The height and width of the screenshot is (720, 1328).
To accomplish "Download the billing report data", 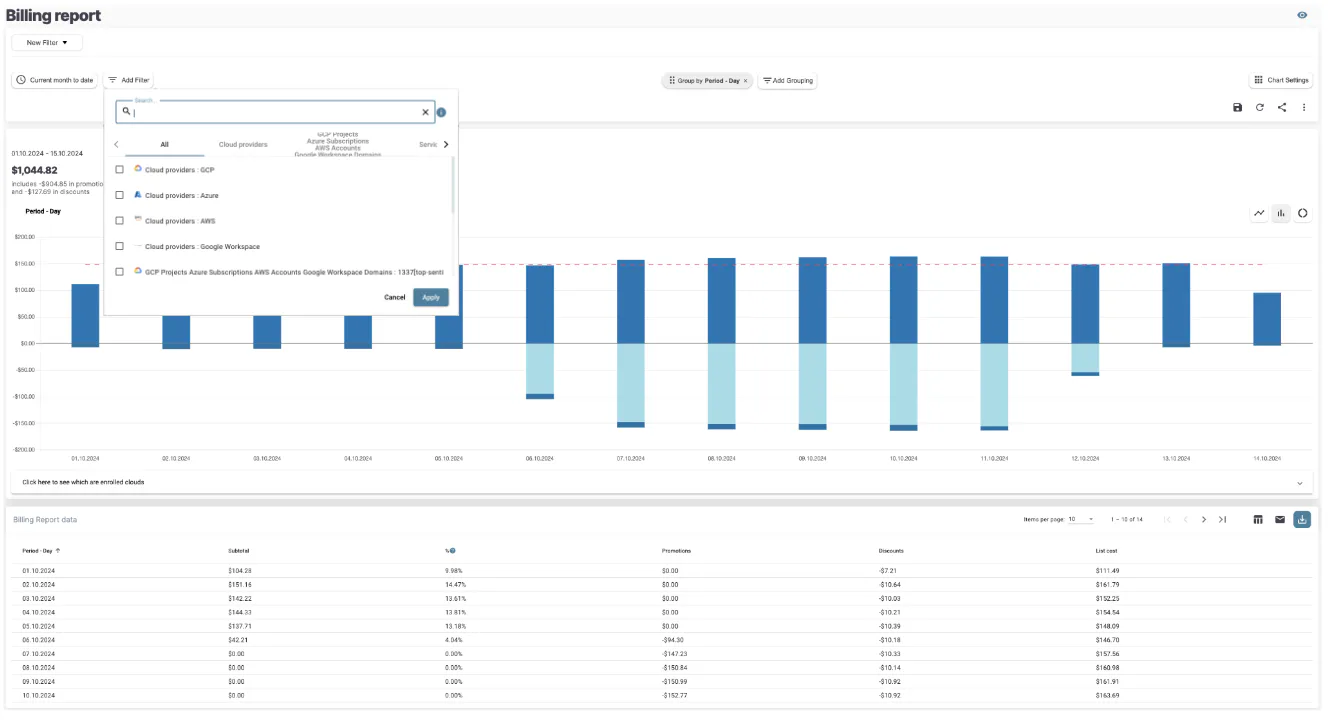I will coord(1302,519).
